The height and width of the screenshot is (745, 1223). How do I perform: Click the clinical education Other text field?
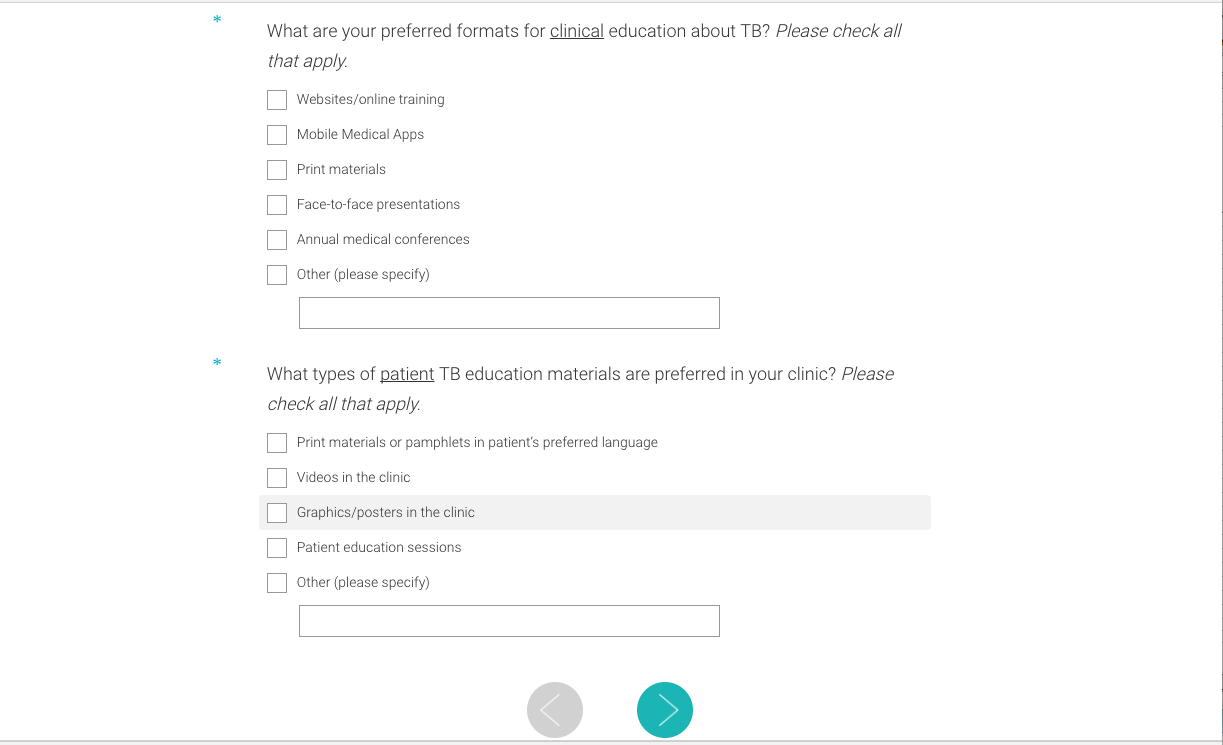coord(509,313)
